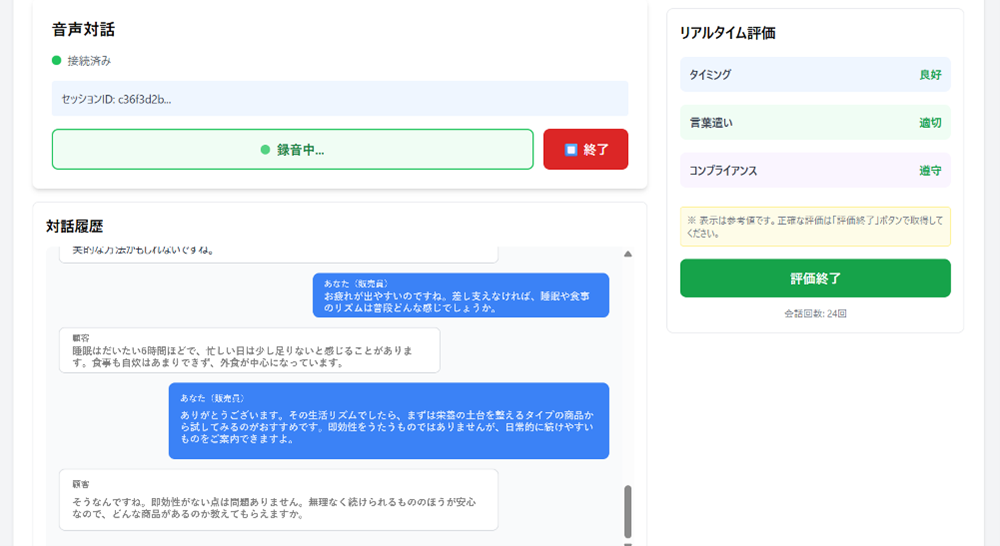Click the セッションID field
This screenshot has width=1000, height=546.
click(340, 99)
